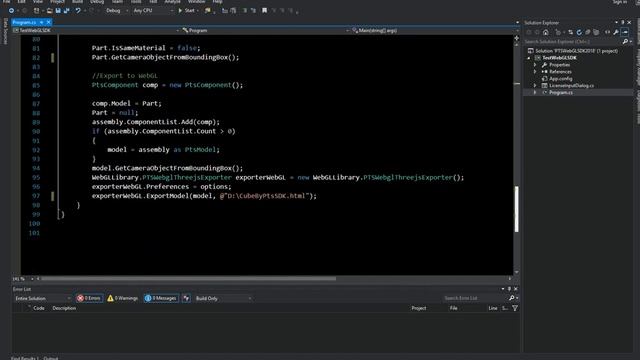Switch to the Find Results 1 tab
The height and width of the screenshot is (360, 640).
coord(24,358)
